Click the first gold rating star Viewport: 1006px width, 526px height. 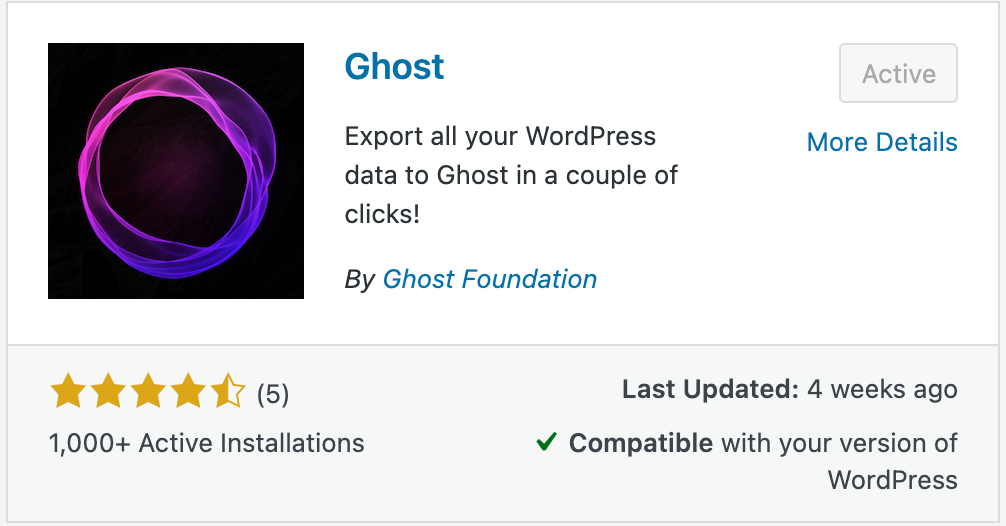coord(68,391)
